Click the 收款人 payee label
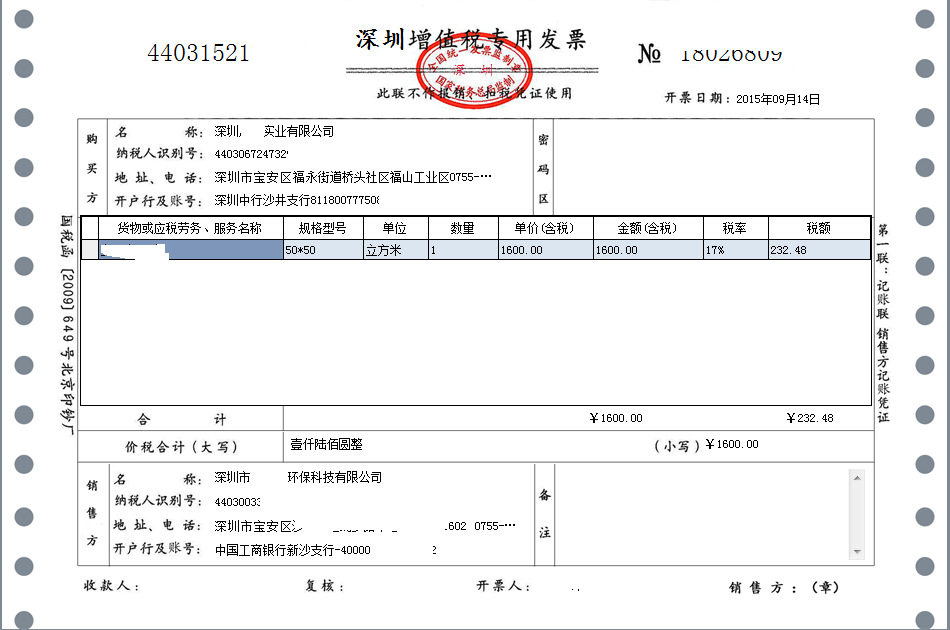 [x=111, y=586]
